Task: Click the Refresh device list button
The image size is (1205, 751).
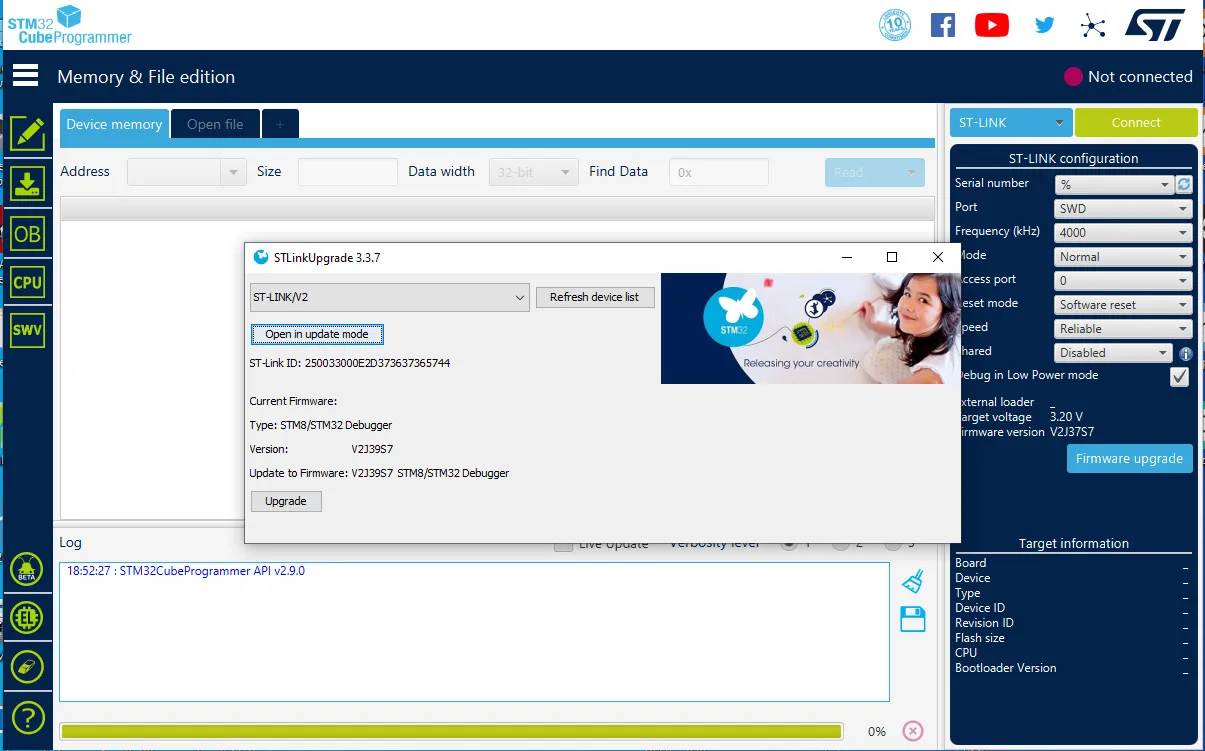Action: point(595,297)
